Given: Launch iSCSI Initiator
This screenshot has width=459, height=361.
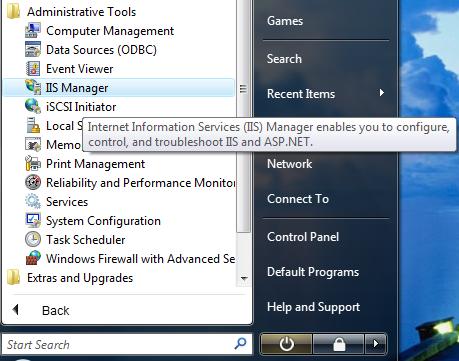Looking at the screenshot, I should click(x=81, y=107).
